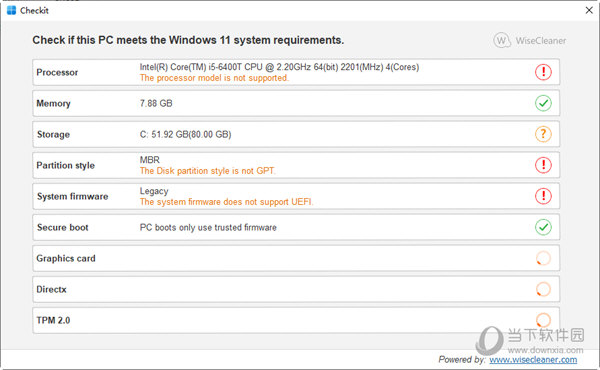Image resolution: width=600 pixels, height=370 pixels.
Task: Click 'The Disk partition style is not GPT' message
Action: tap(207, 171)
